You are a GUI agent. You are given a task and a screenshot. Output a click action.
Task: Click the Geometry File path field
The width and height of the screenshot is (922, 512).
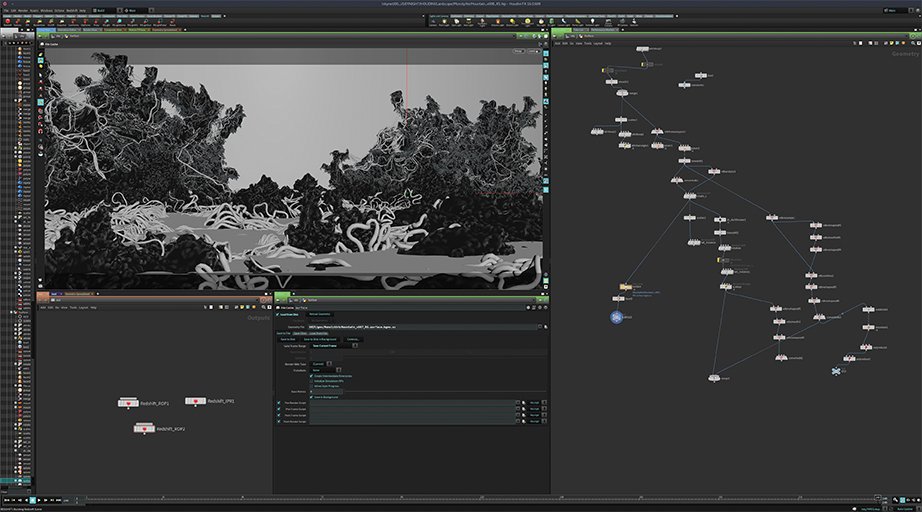pos(422,327)
